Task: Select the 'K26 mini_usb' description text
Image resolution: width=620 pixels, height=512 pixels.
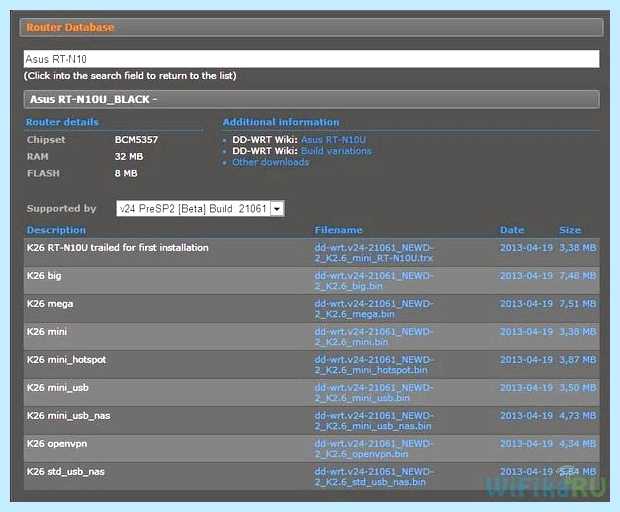Action: tap(57, 387)
